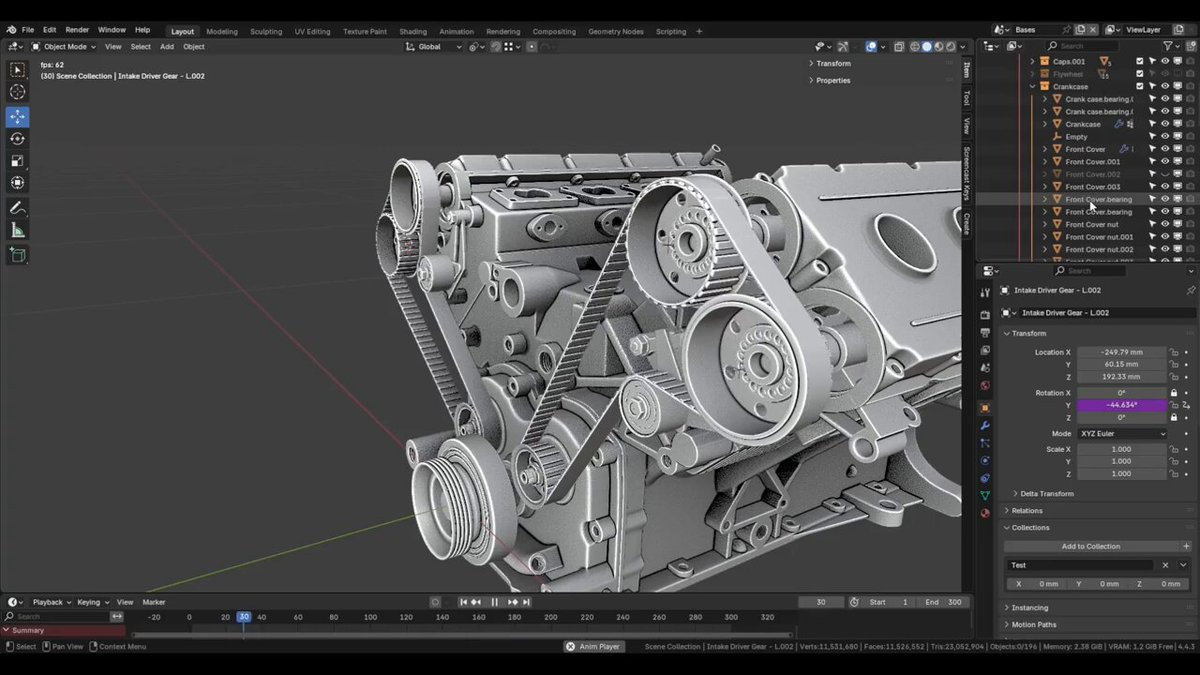Toggle lock on Location X
1200x675 pixels.
pyautogui.click(x=1174, y=352)
